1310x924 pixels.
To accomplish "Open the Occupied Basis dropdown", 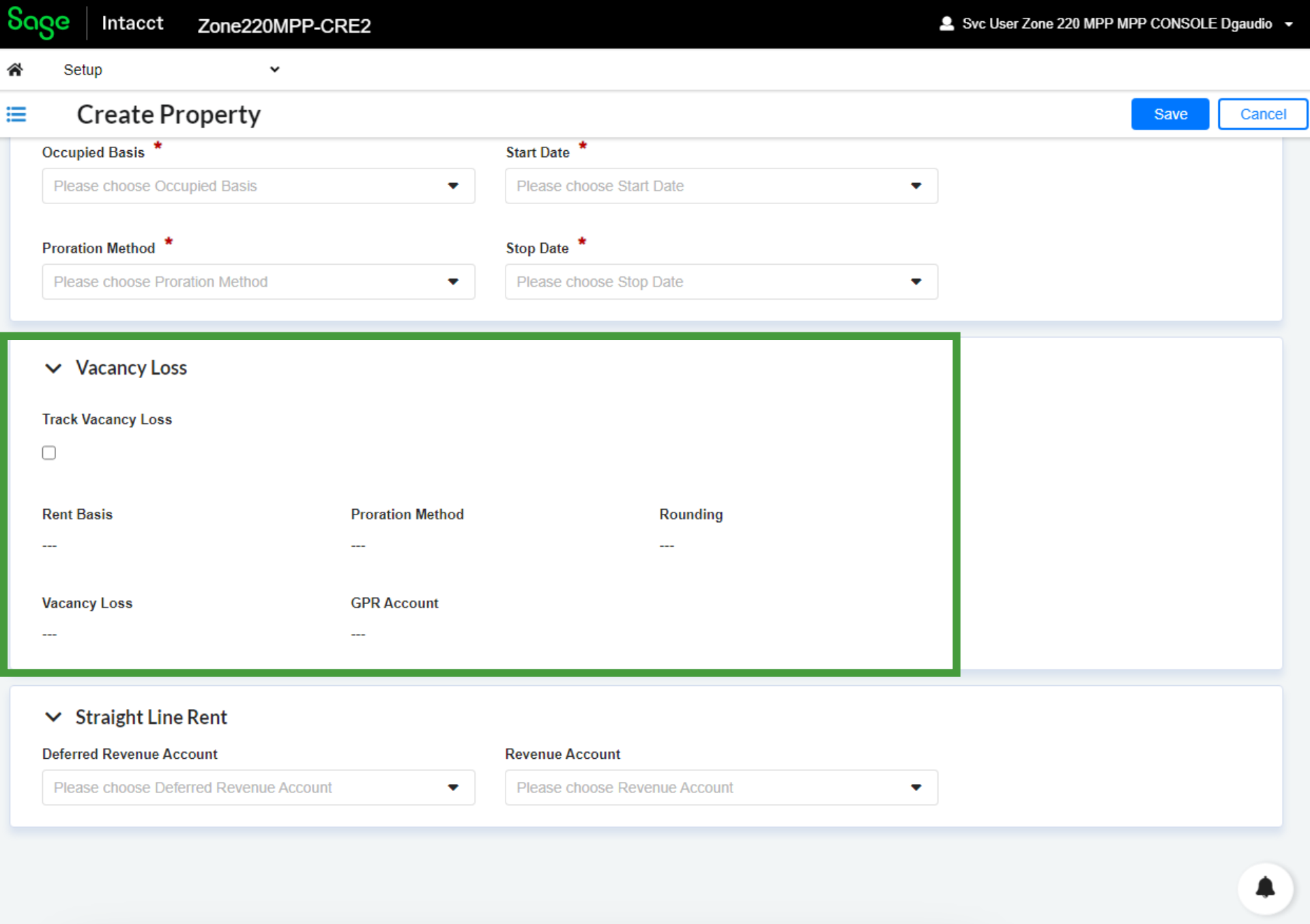I will 259,186.
